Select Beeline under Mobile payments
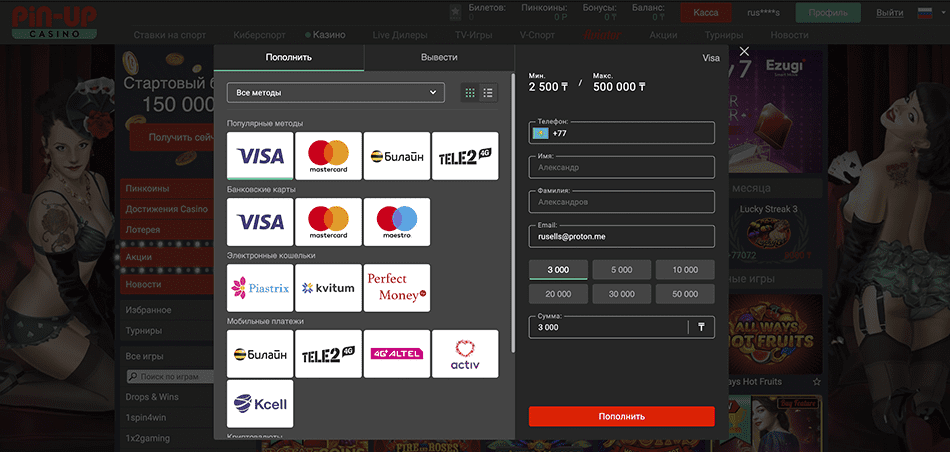Screen dimensions: 950x452 (260, 354)
